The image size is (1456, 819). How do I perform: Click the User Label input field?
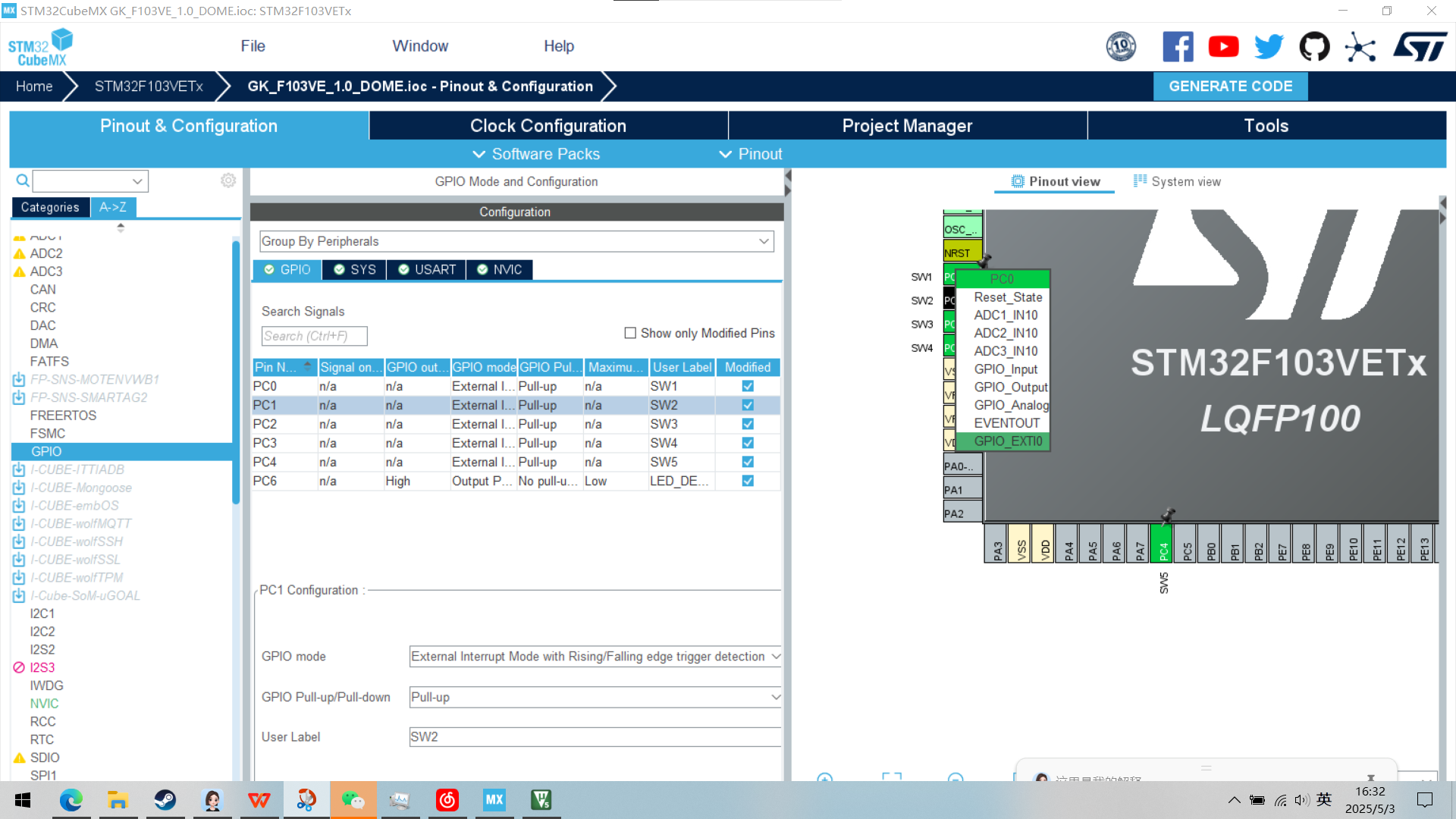pos(595,737)
